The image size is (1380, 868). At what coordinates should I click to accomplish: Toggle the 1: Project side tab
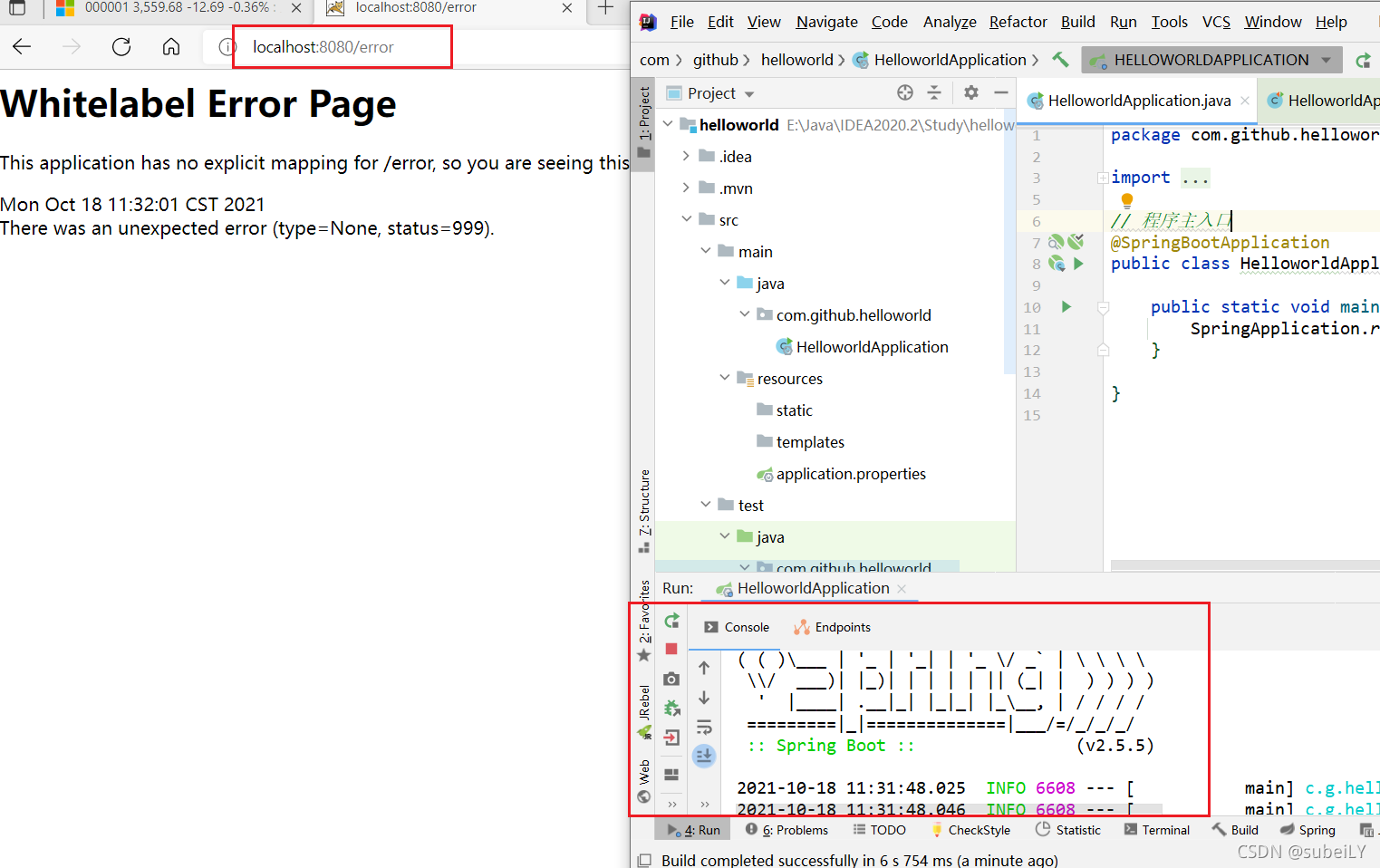tap(643, 122)
